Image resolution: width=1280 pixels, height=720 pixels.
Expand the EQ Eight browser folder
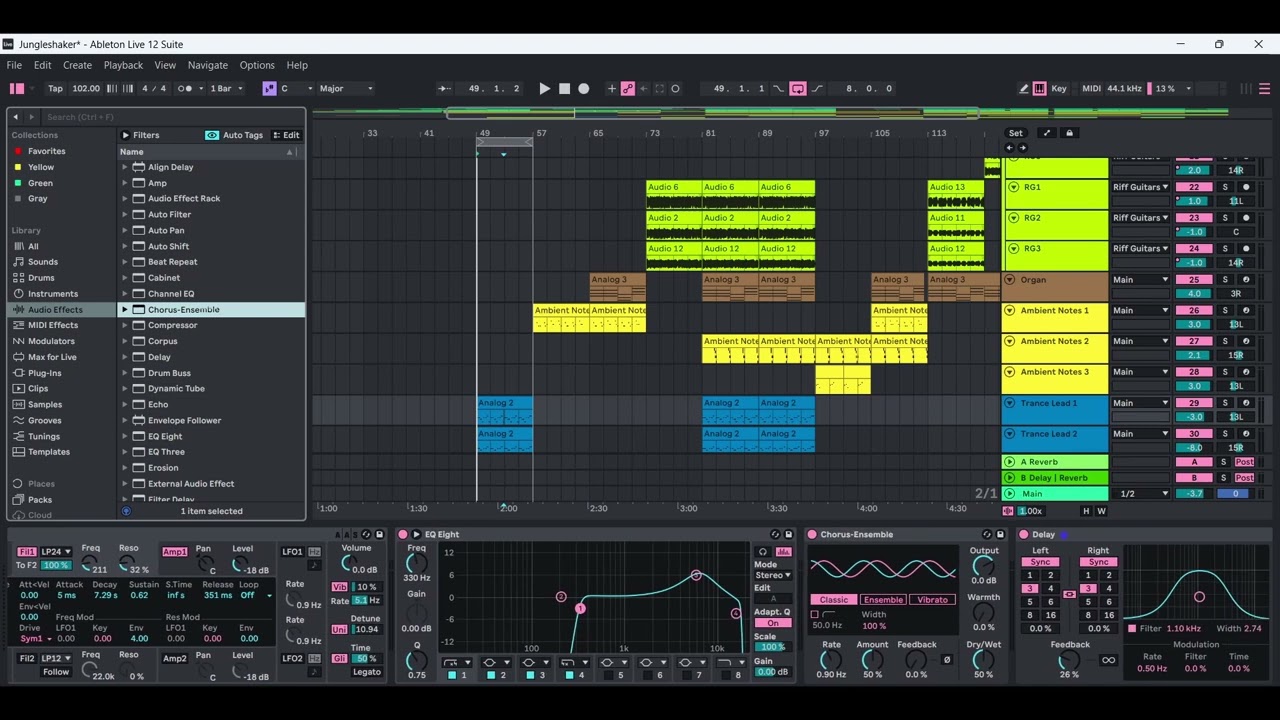coord(125,436)
